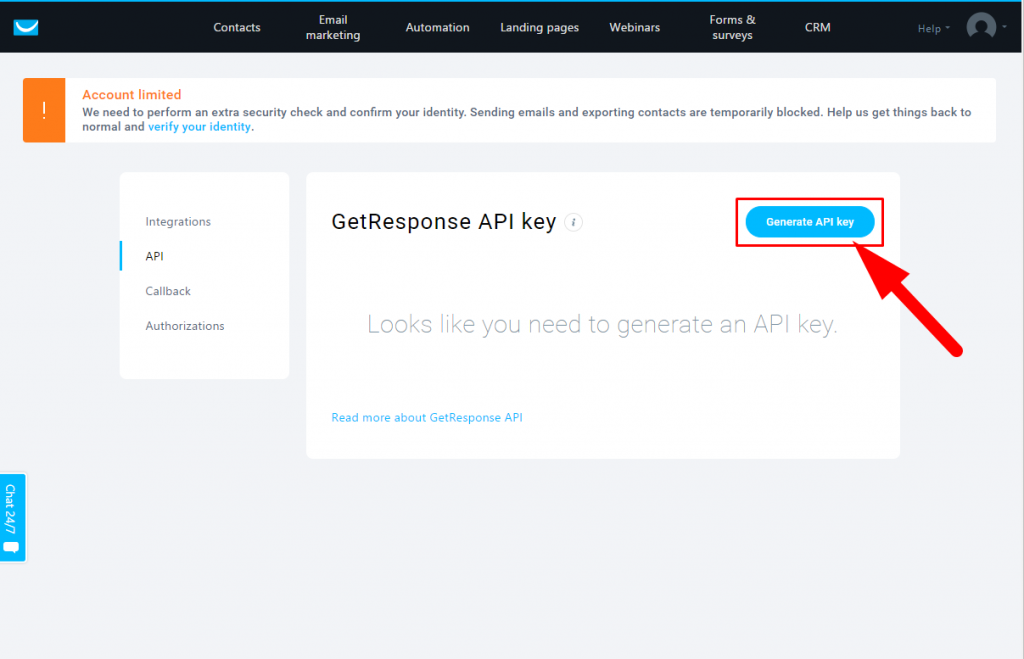Open the Chat 24/7 side widget
The image size is (1024, 659).
click(x=12, y=517)
